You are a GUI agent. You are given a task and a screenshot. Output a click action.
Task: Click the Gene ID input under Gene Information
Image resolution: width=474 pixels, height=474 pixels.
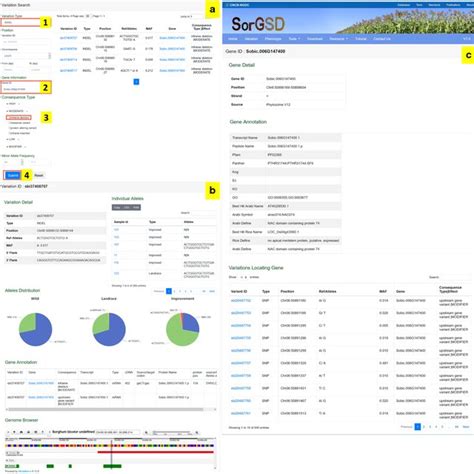coord(26,89)
